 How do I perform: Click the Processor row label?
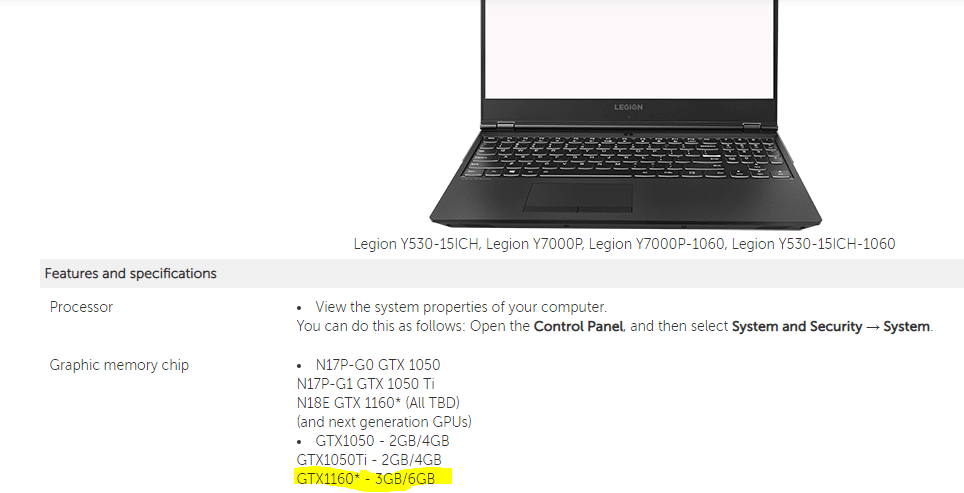(x=81, y=307)
